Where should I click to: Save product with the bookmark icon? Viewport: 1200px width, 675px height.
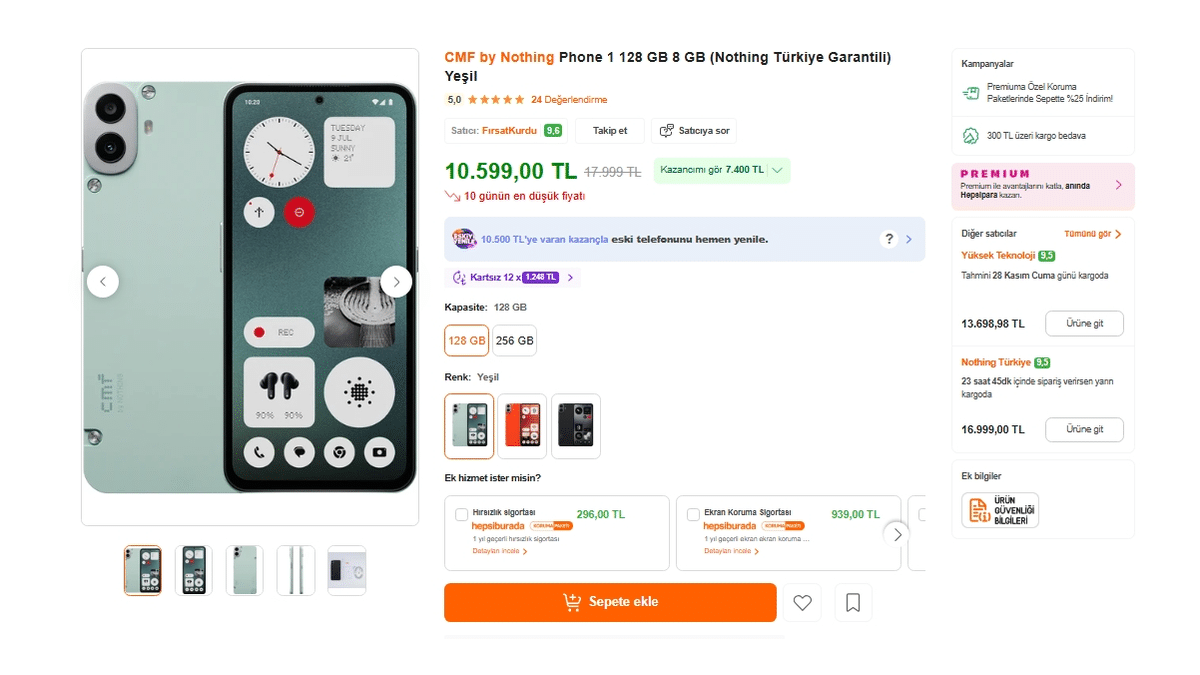[x=853, y=602]
